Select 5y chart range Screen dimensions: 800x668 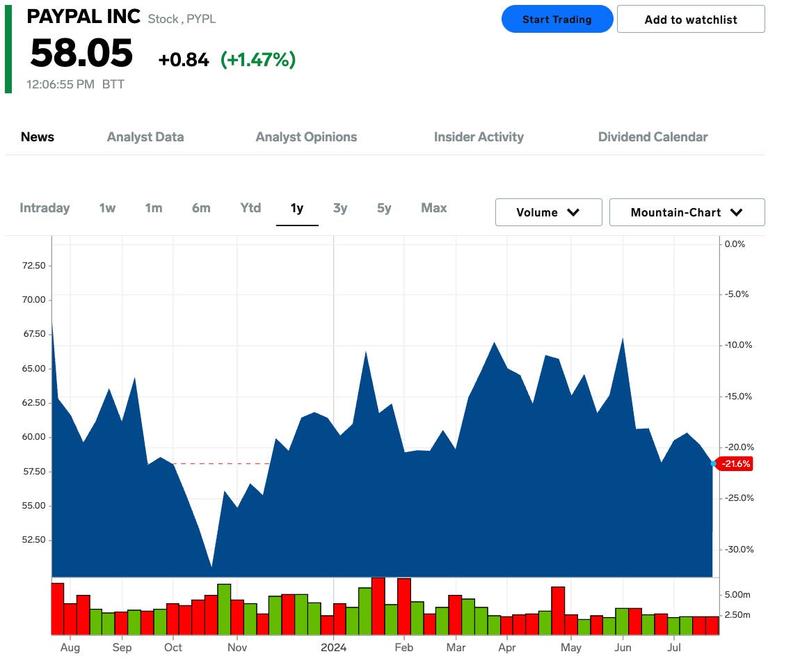coord(384,208)
